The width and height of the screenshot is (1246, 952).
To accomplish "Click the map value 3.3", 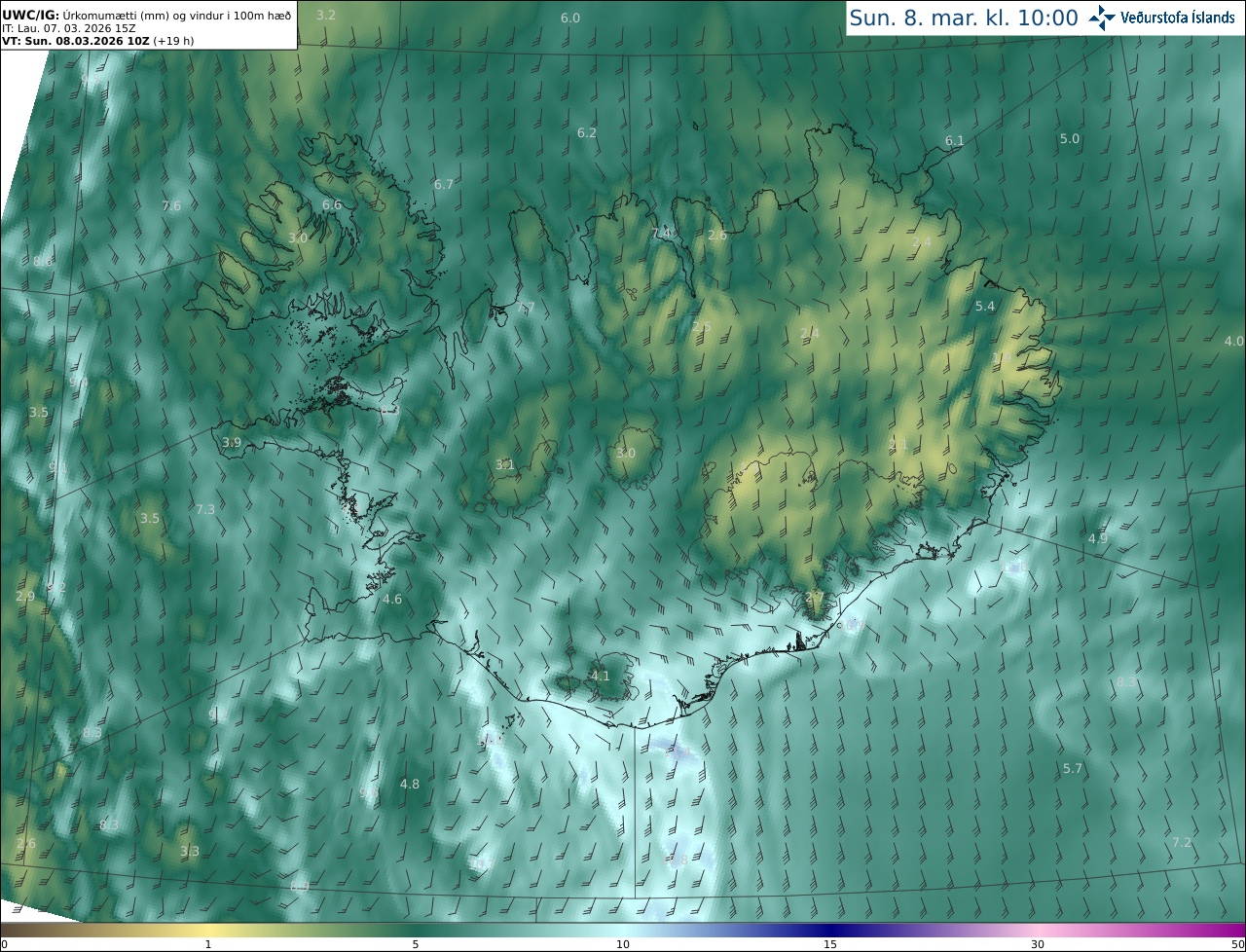I will [189, 851].
